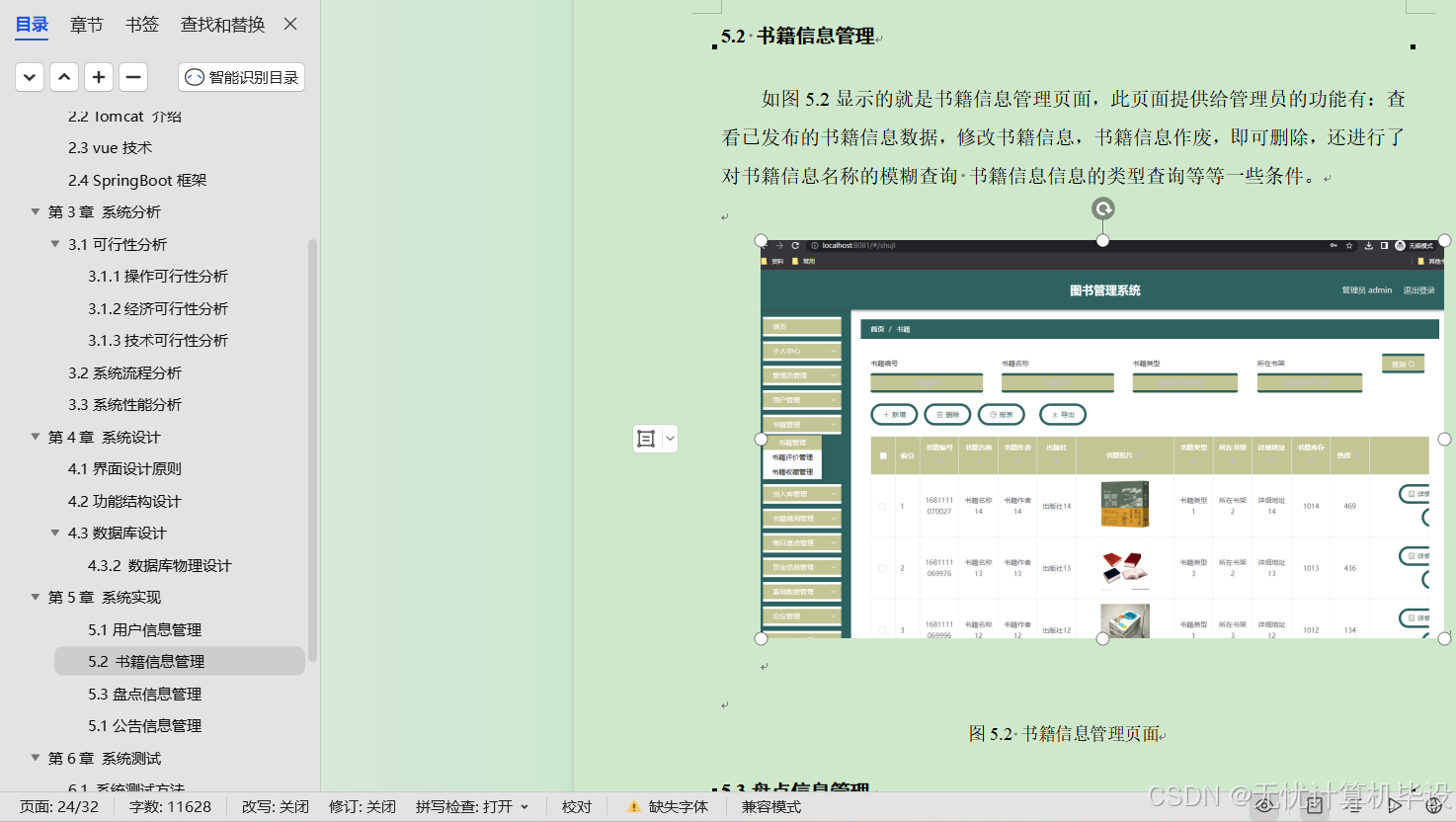Click the web layout globe icon

click(x=1433, y=806)
